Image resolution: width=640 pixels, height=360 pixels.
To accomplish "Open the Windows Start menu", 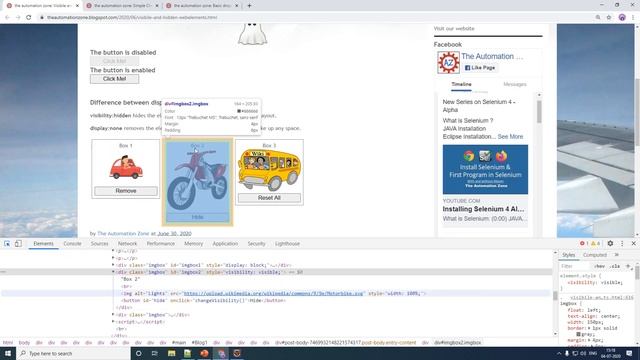I will [8, 353].
